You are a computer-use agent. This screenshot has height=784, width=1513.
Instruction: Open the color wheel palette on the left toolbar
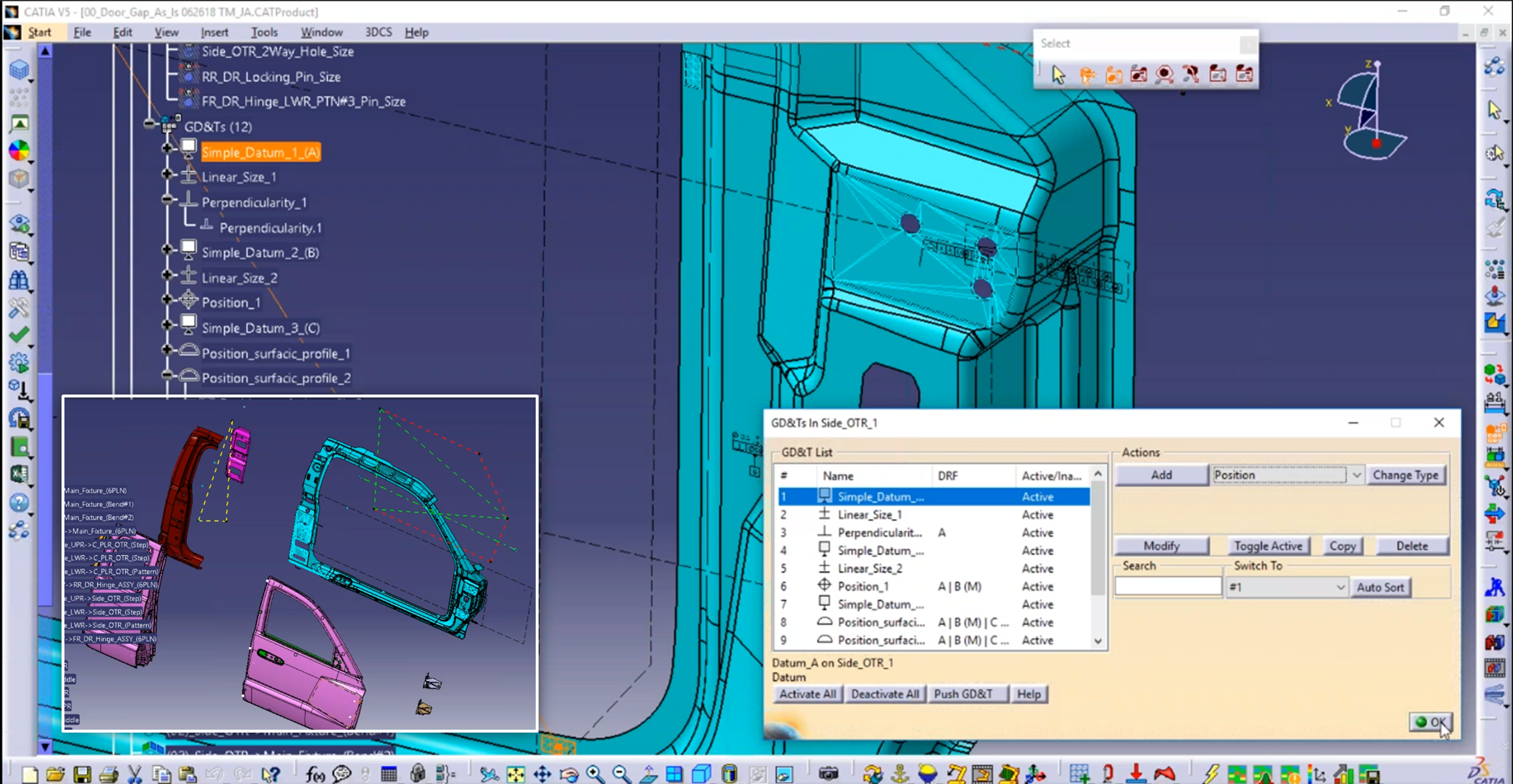(20, 151)
